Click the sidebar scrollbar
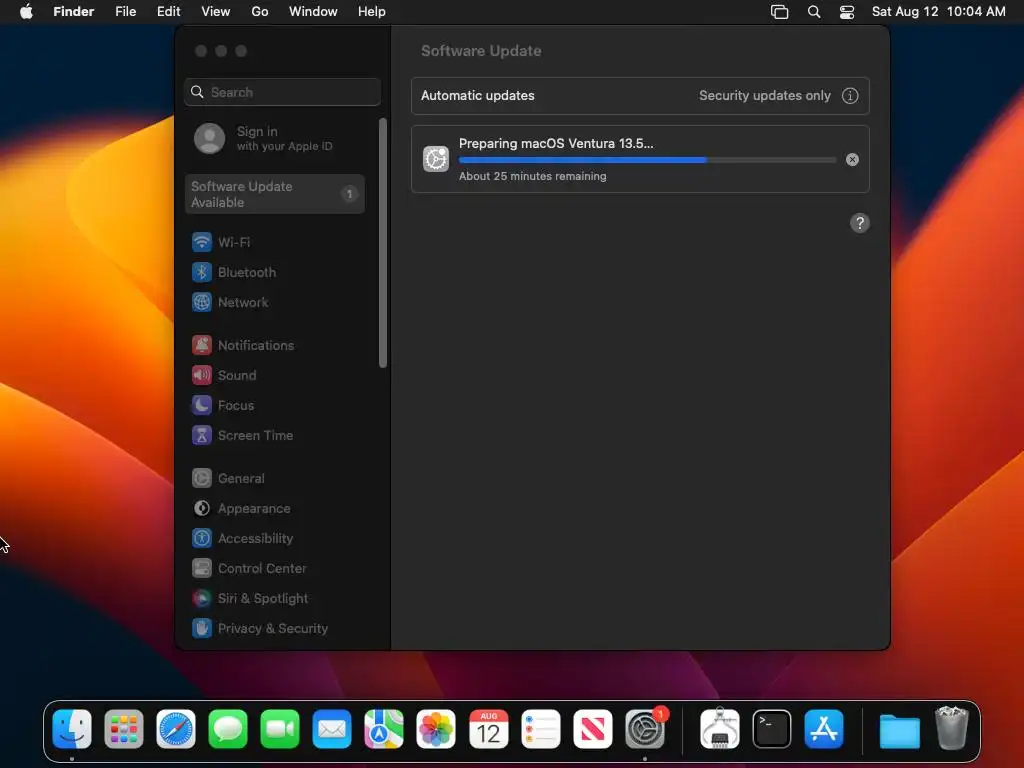Image resolution: width=1024 pixels, height=768 pixels. (383, 243)
